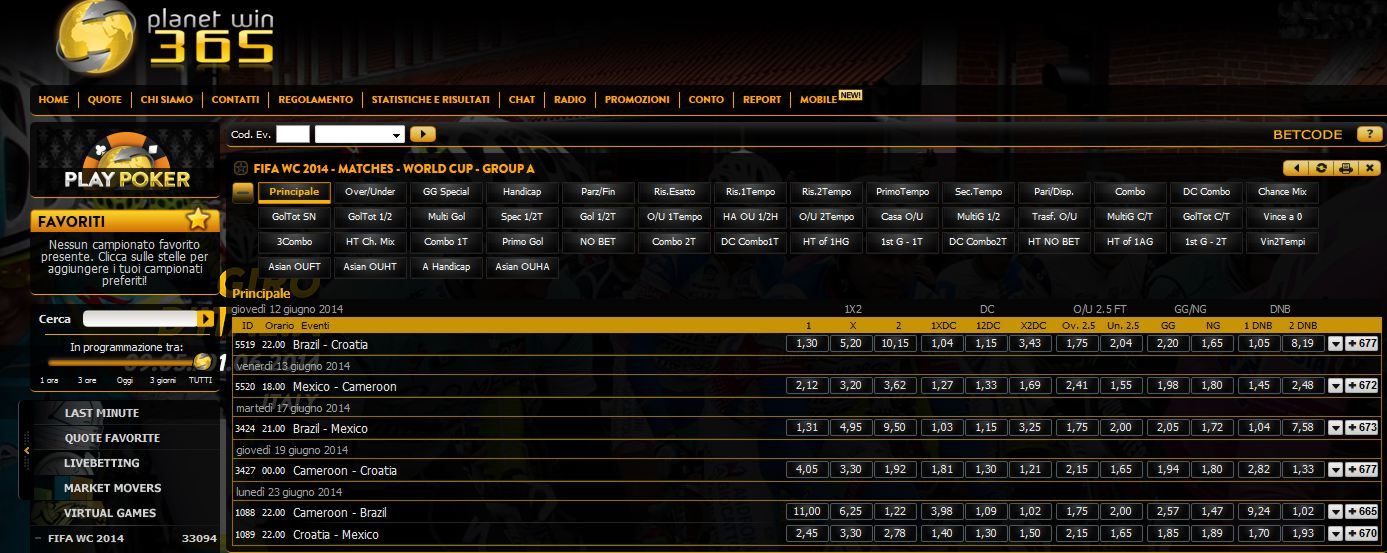Switch to the Over/Under market tab

tap(370, 192)
